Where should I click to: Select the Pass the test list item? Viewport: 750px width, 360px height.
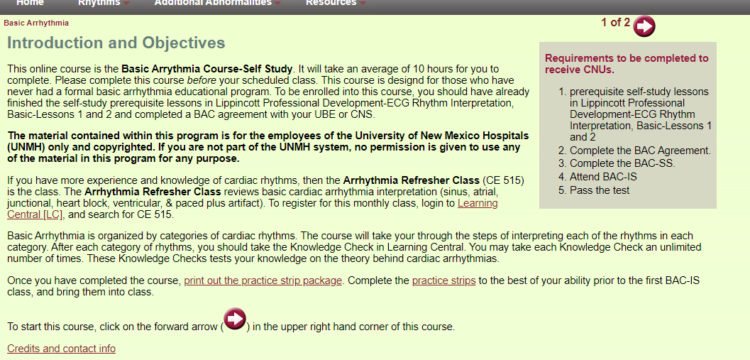tap(600, 190)
